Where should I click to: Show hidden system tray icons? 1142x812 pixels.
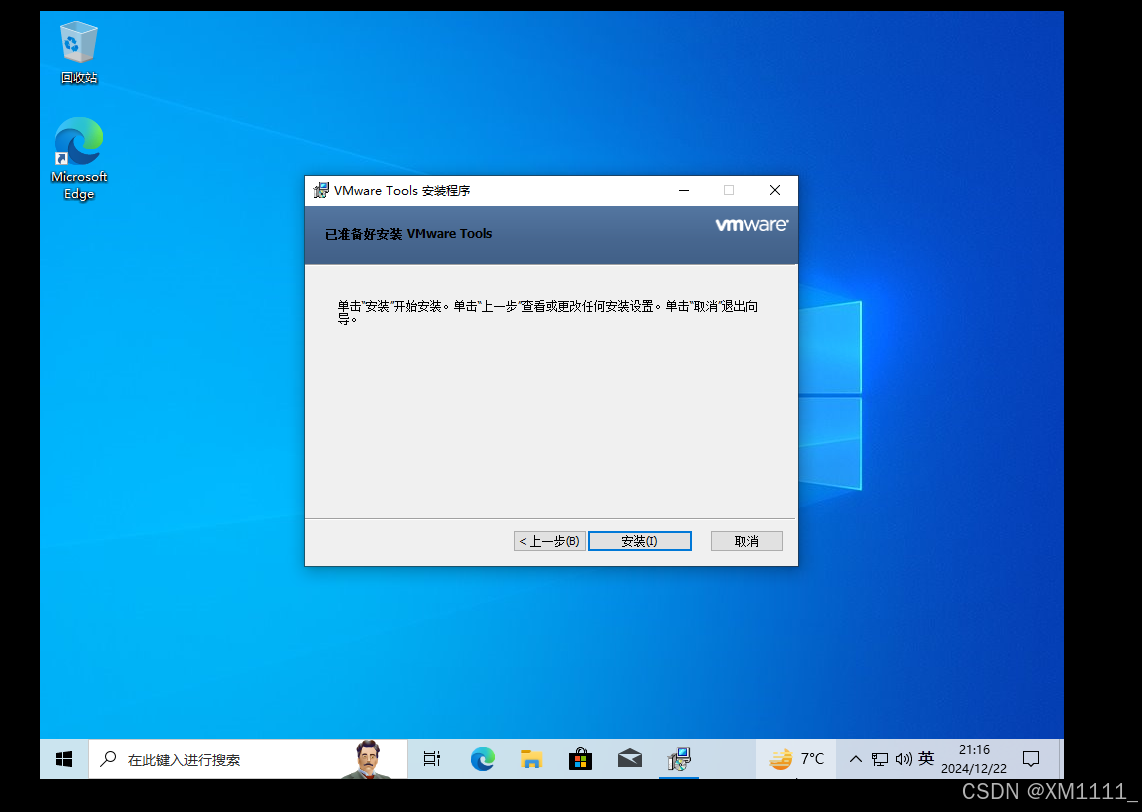(856, 759)
